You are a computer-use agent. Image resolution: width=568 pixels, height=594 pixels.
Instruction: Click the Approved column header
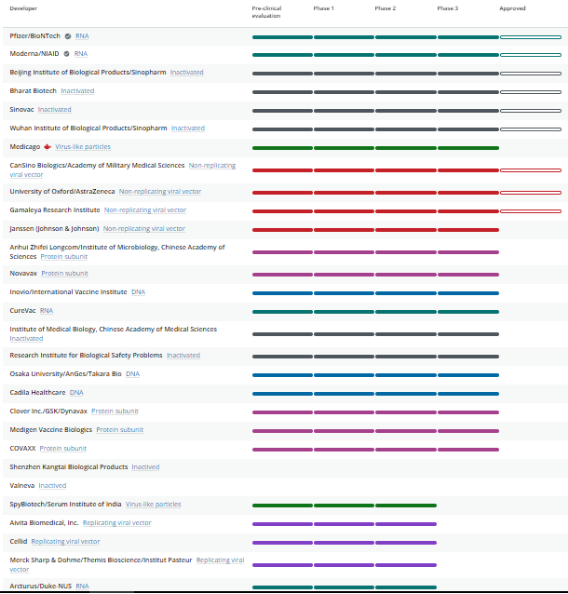[x=512, y=8]
